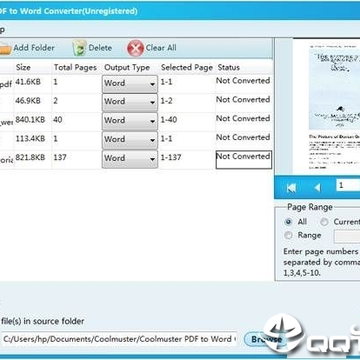Image resolution: width=360 pixels, height=360 pixels.
Task: Select the 821.8KB size cell
Action: pos(30,157)
